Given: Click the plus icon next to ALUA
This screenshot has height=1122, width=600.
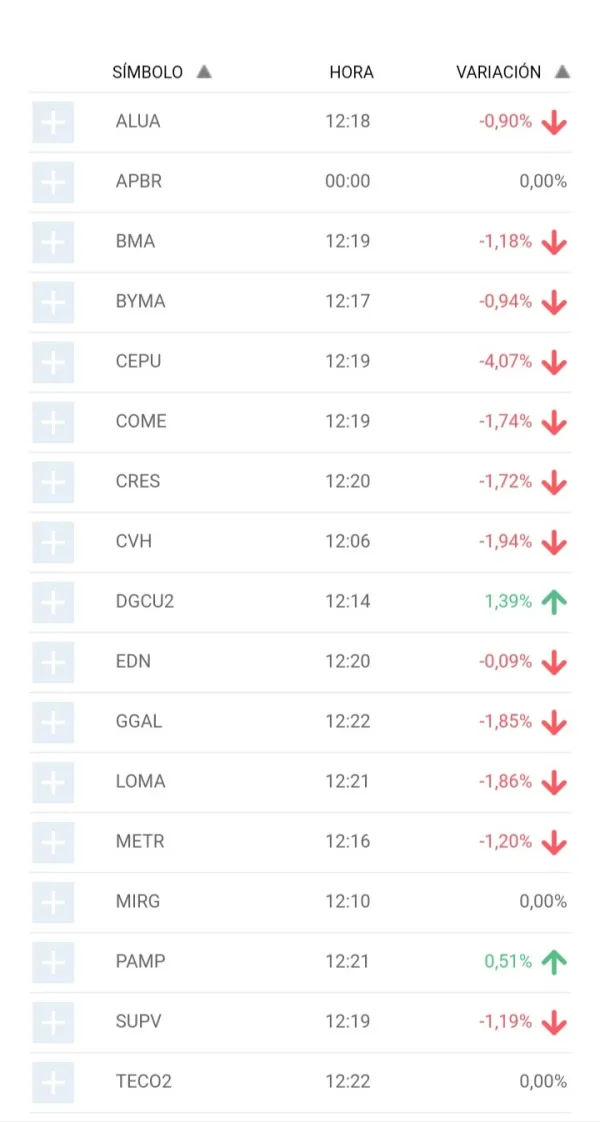Looking at the screenshot, I should point(53,122).
